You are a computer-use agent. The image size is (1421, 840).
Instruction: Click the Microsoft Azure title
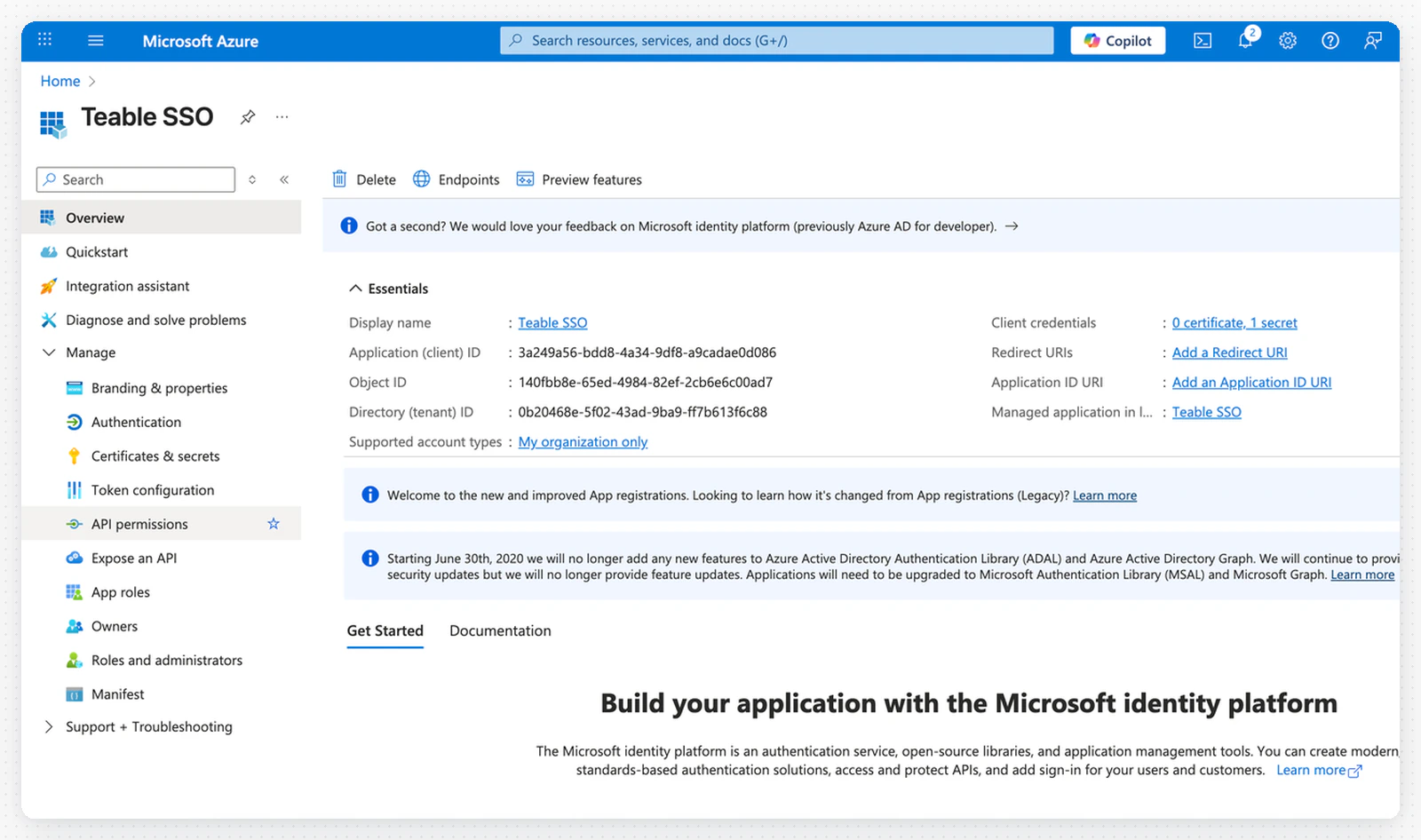(201, 41)
